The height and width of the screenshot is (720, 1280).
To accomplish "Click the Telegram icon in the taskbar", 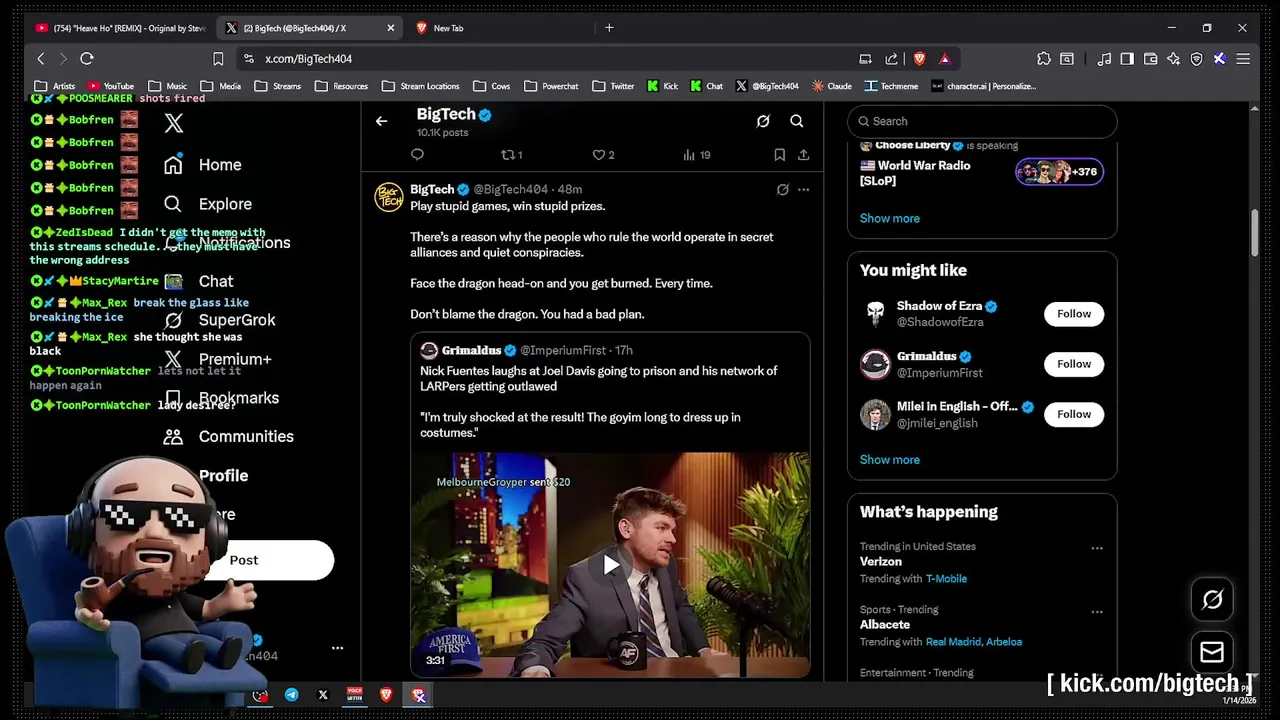I will click(291, 695).
